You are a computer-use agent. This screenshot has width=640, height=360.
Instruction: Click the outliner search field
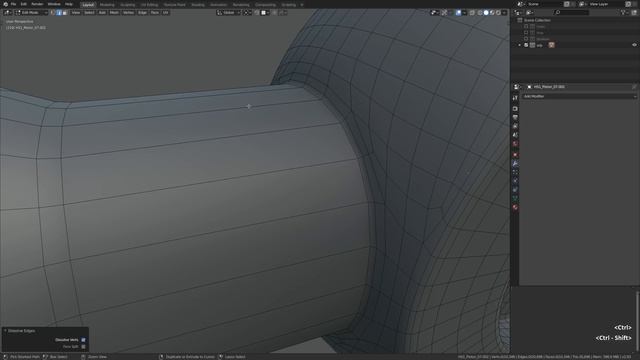coord(572,13)
